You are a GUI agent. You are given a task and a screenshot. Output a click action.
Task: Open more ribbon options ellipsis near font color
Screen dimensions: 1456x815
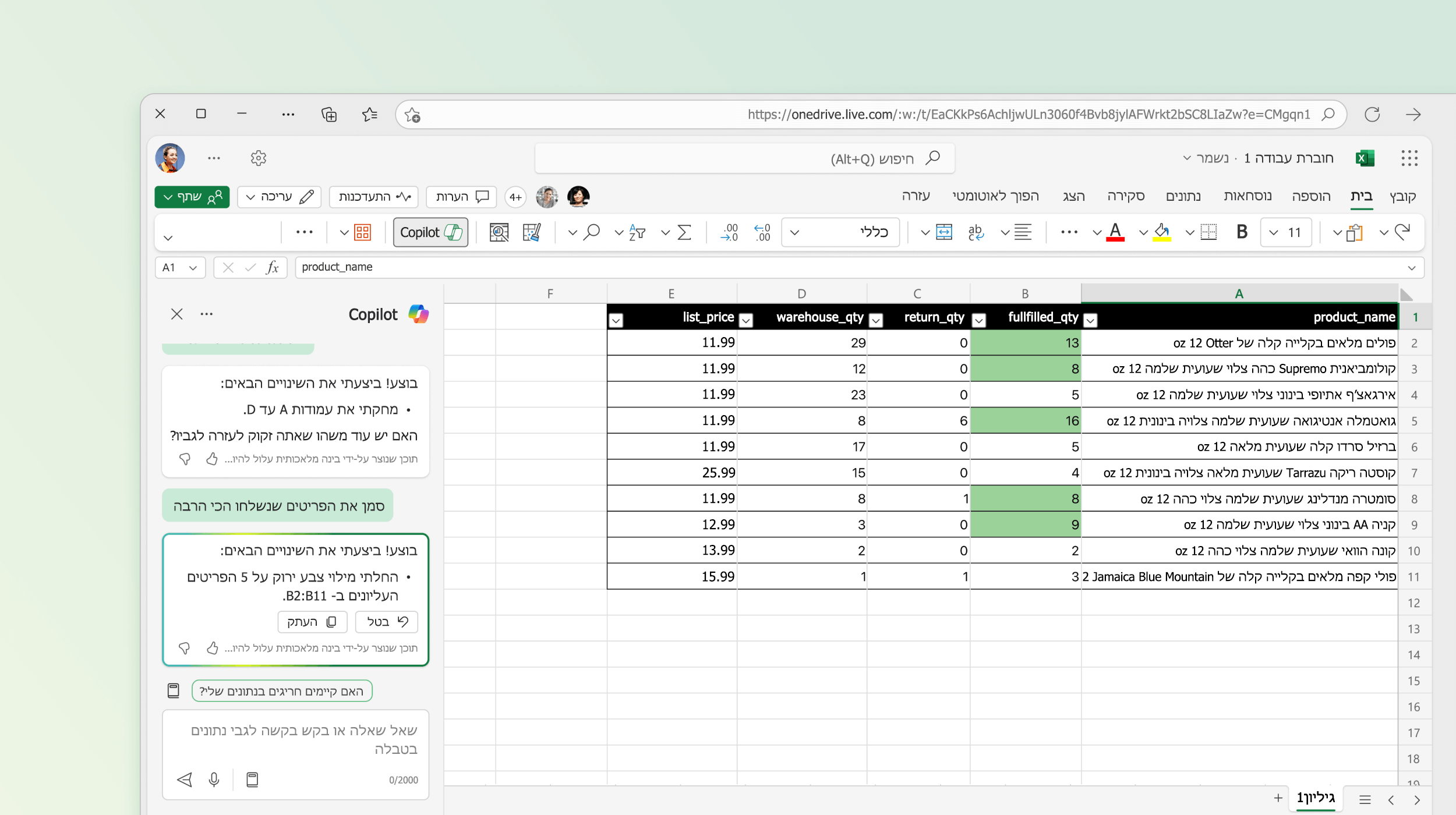click(1069, 232)
